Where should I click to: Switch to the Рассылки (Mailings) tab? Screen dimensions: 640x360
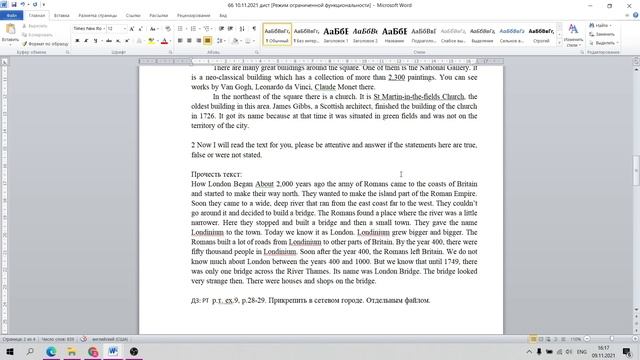158,16
